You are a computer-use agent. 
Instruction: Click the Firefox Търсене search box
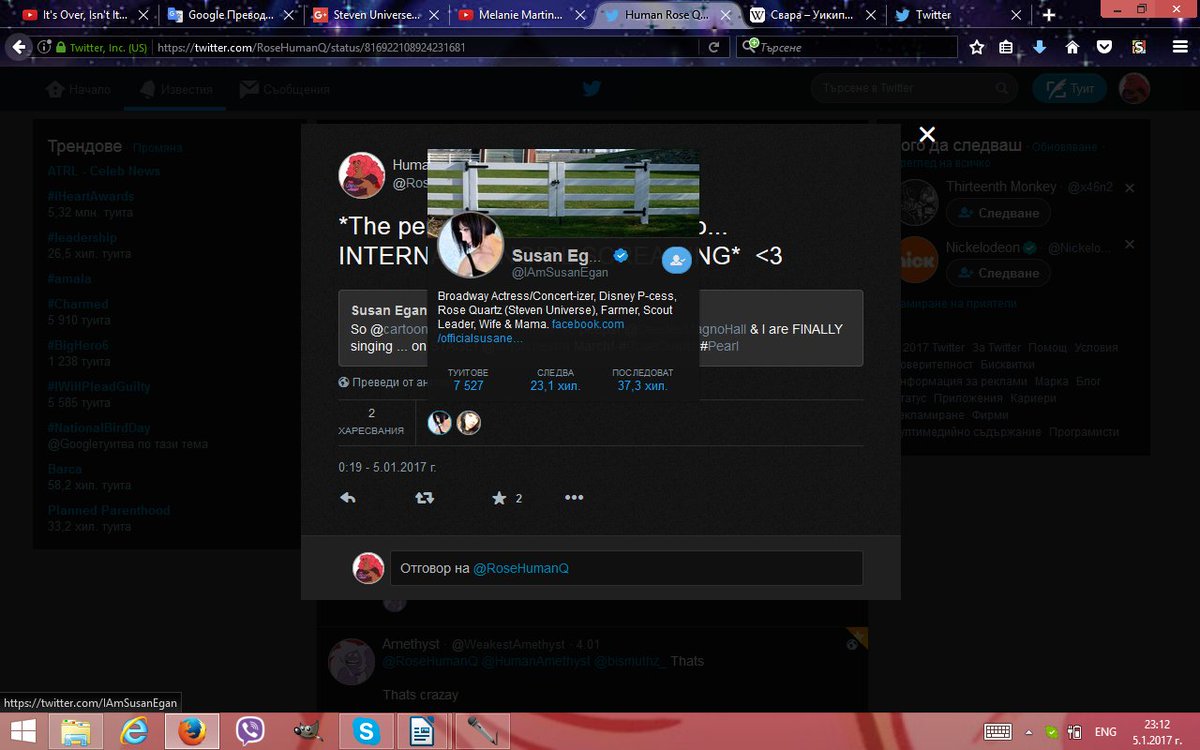pyautogui.click(x=845, y=47)
